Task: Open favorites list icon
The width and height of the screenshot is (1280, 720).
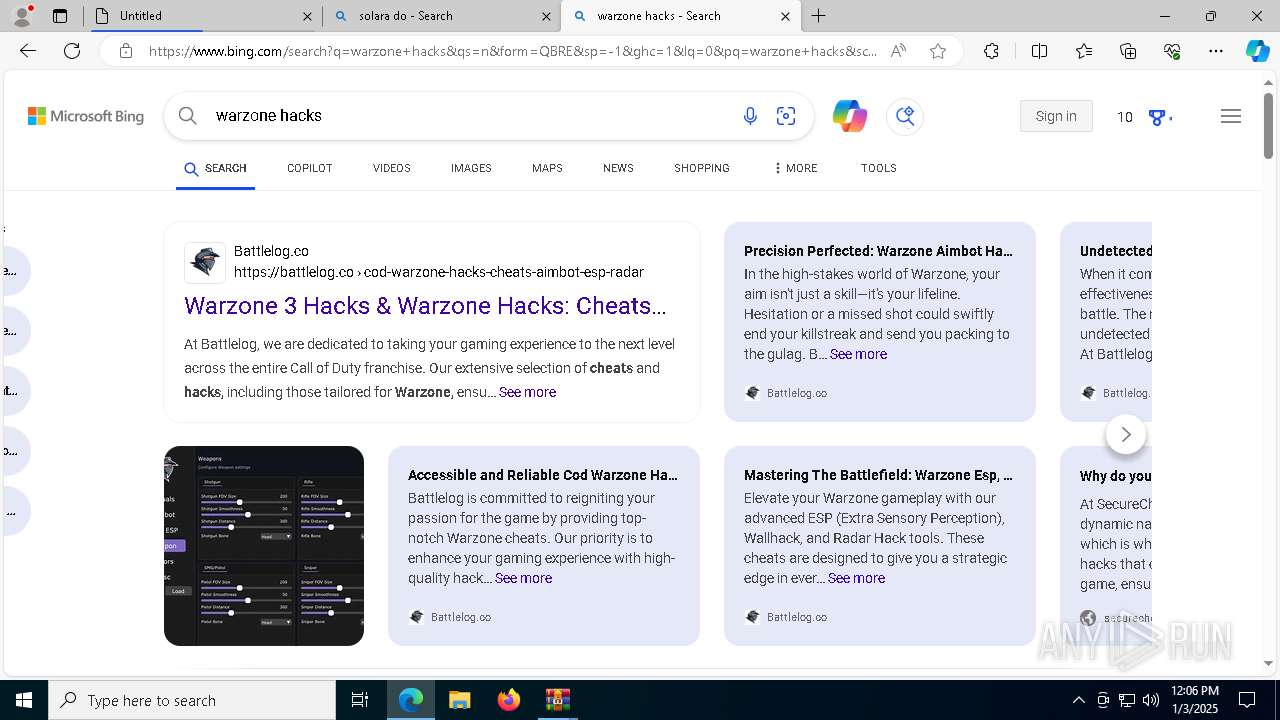Action: [x=1084, y=51]
